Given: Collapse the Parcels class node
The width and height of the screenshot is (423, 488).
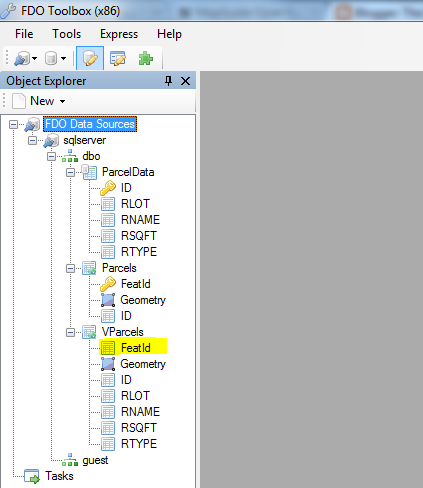Looking at the screenshot, I should (x=70, y=268).
